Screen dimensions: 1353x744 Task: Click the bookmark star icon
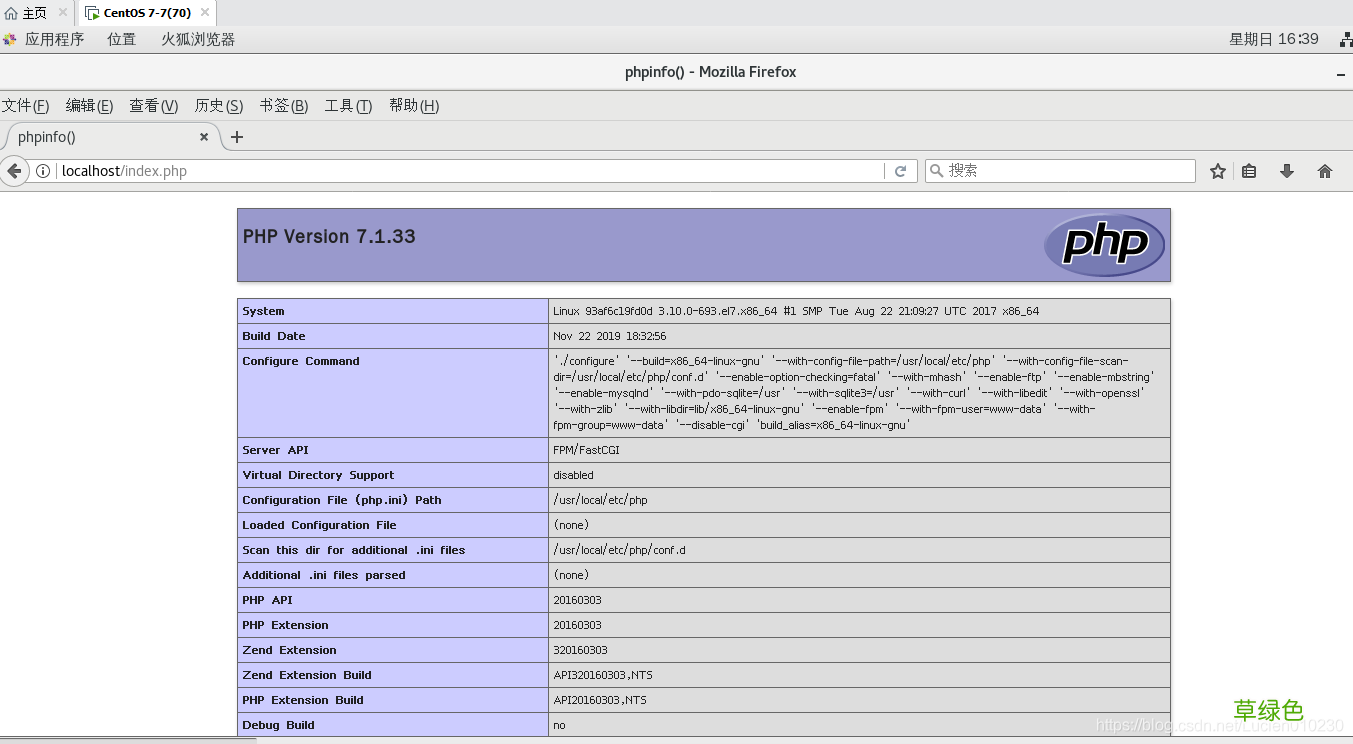coord(1217,171)
